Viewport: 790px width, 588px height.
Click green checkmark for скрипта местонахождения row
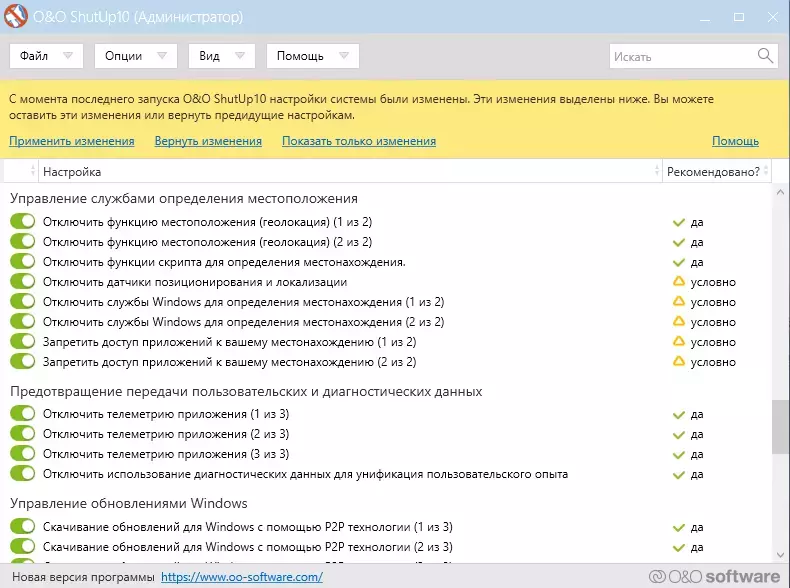pos(679,263)
